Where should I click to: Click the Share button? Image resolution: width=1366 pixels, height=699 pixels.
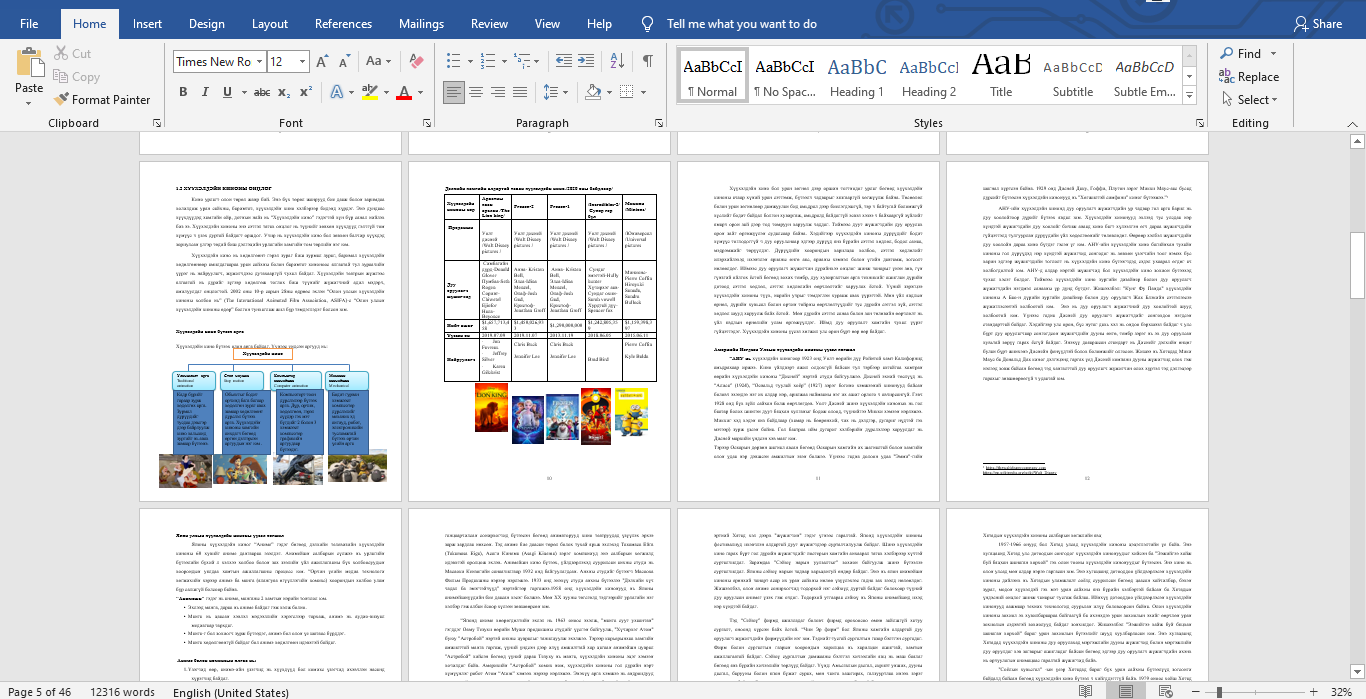(x=1317, y=24)
